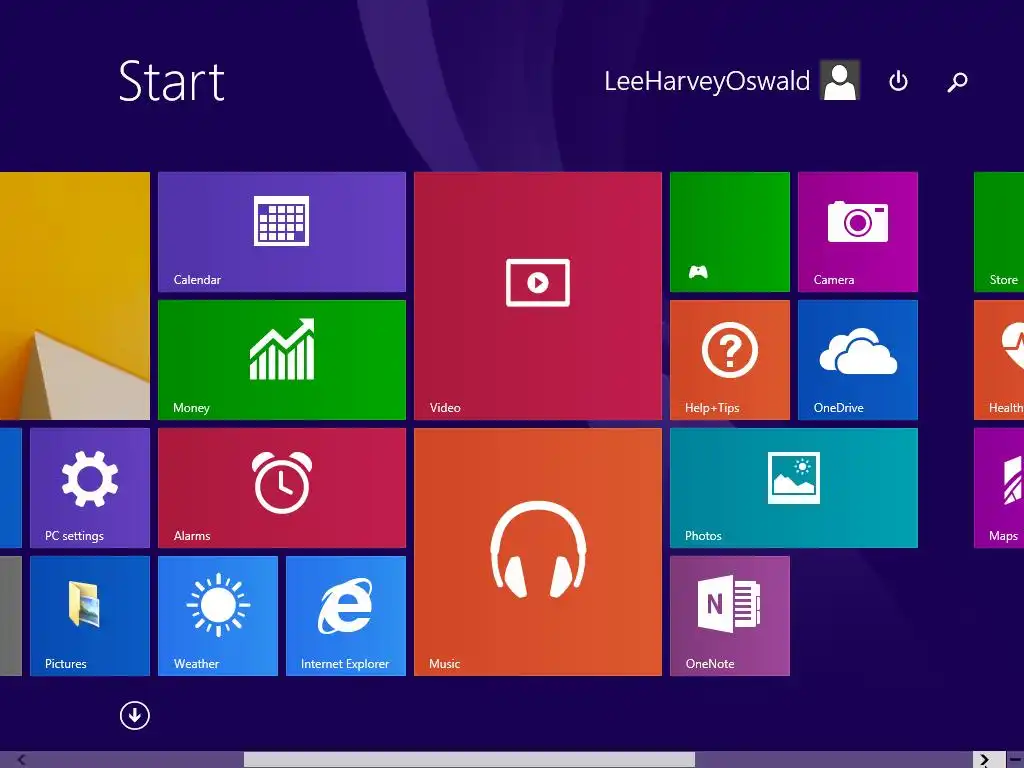Click the power options button
This screenshot has width=1024, height=768.
pos(898,81)
